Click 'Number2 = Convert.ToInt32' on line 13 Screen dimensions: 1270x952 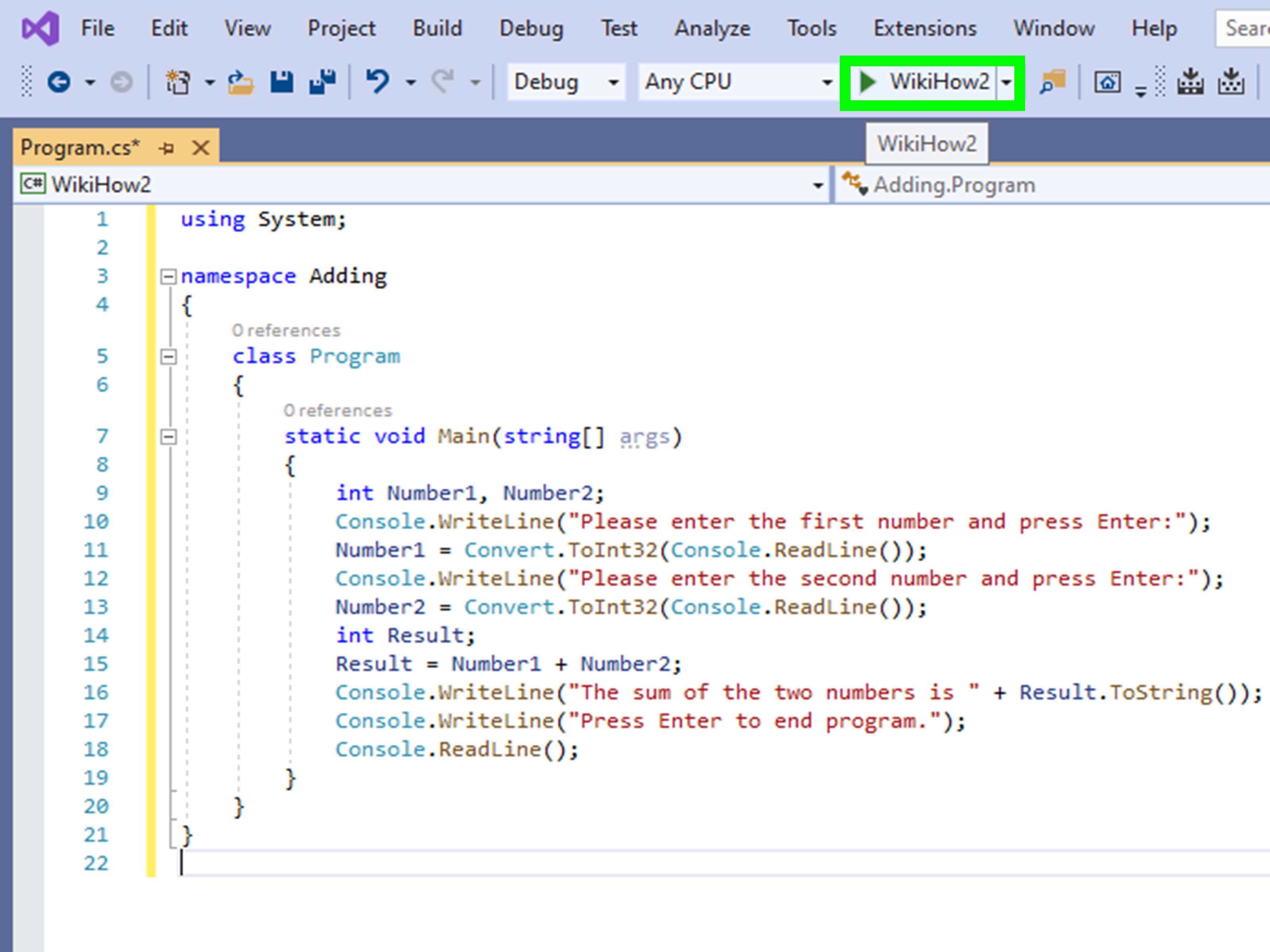(x=496, y=607)
